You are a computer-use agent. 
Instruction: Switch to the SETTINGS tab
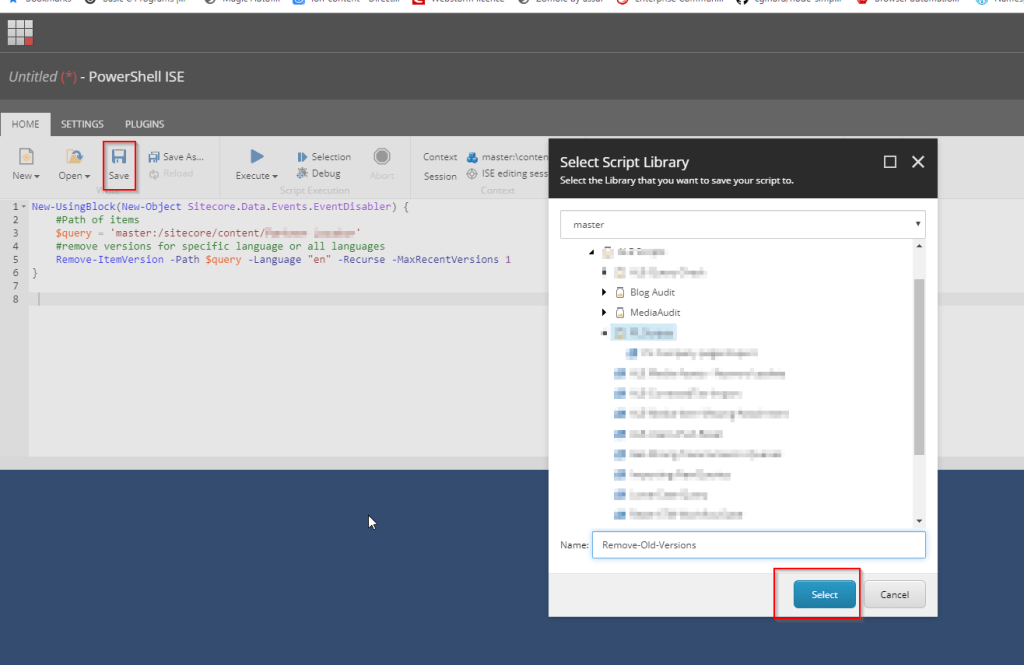[x=81, y=123]
